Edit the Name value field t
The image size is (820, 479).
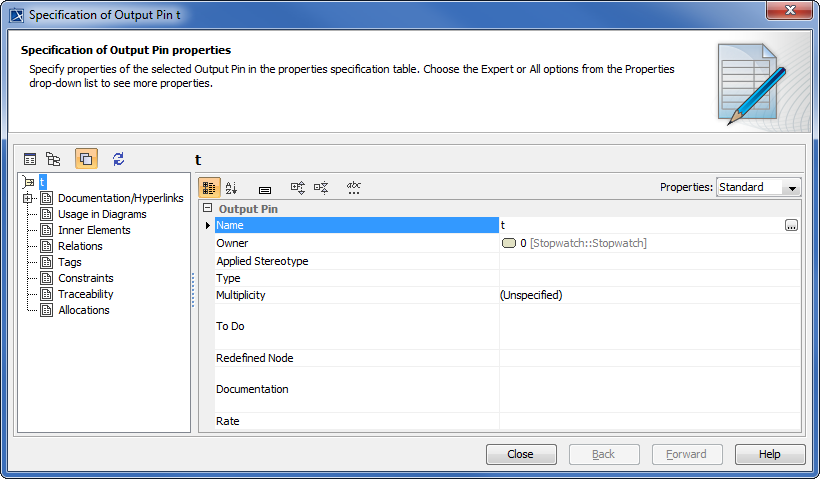click(x=642, y=225)
